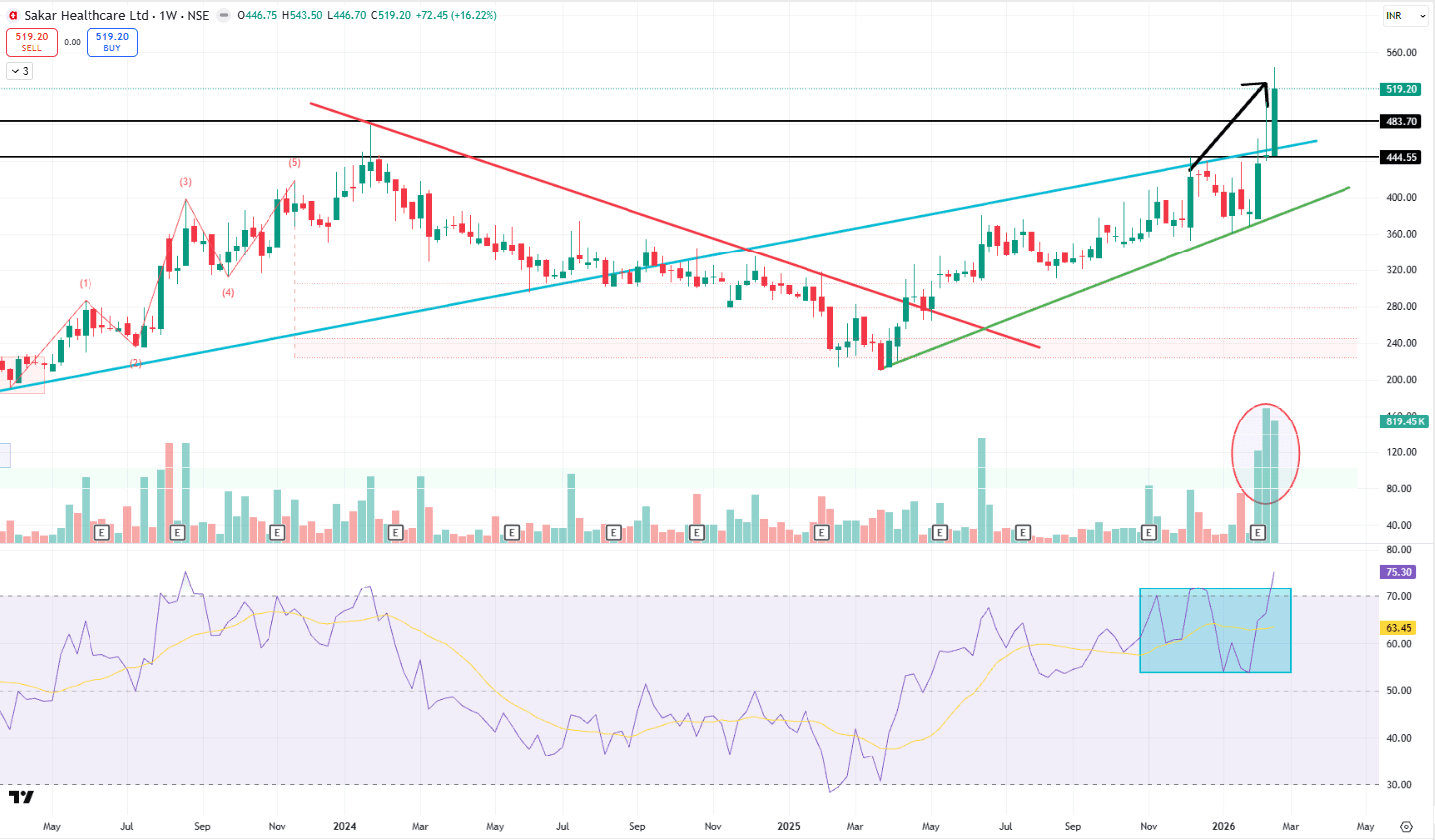
Task: Click the 819.45K volume value label
Action: click(x=1404, y=421)
